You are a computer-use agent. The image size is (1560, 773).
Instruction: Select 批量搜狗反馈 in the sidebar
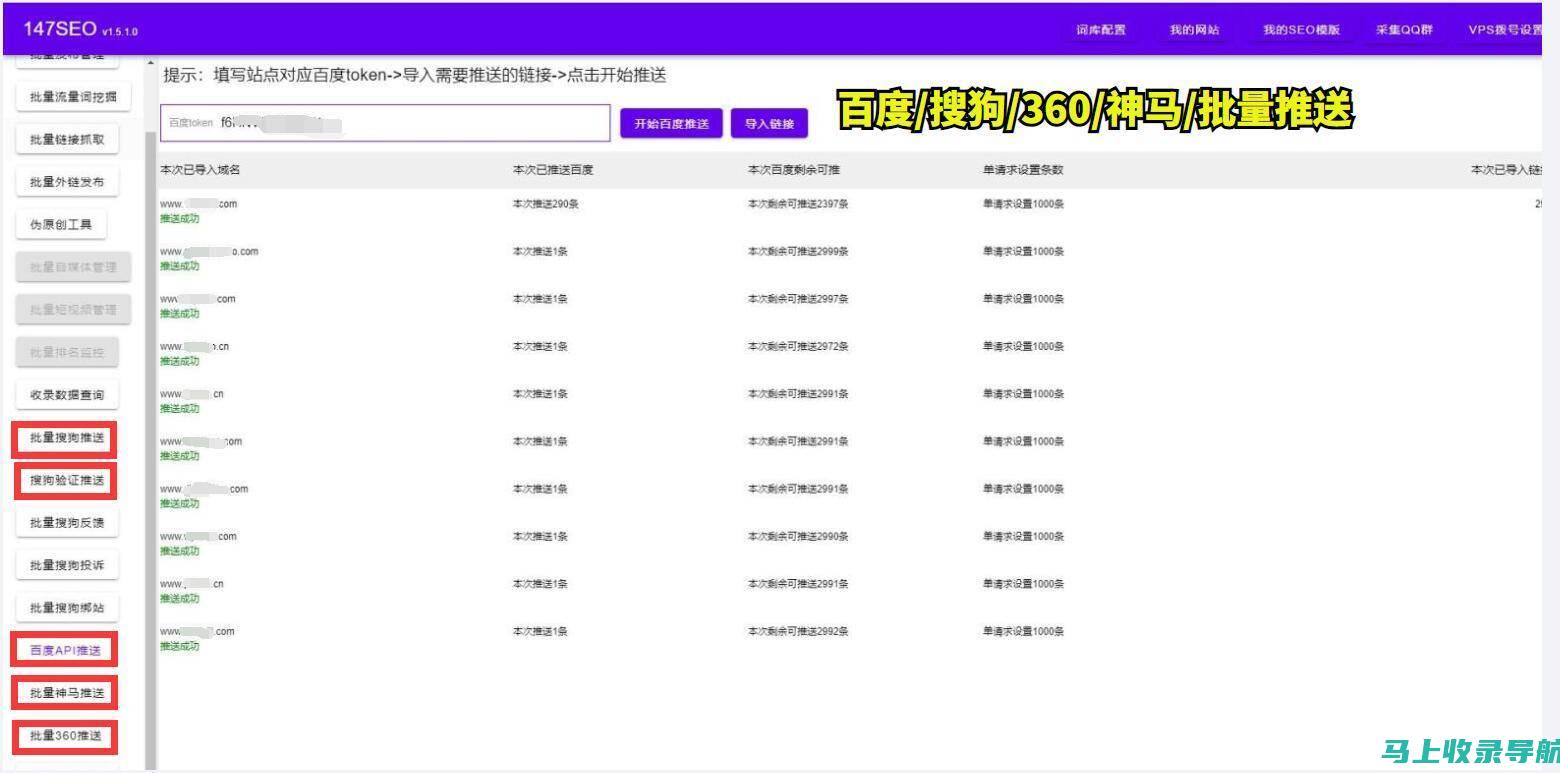point(67,523)
